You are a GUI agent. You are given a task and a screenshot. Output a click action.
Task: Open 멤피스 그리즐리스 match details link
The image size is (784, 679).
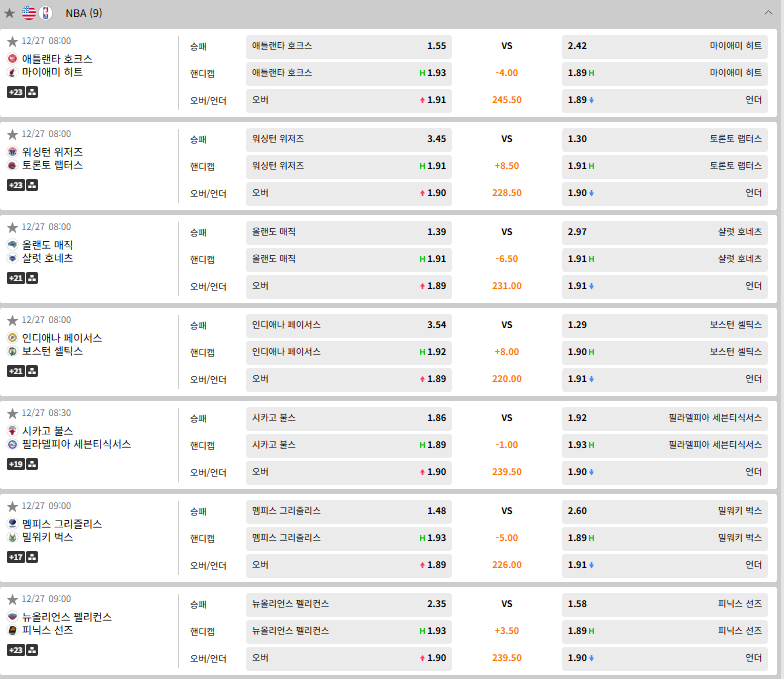point(62,524)
